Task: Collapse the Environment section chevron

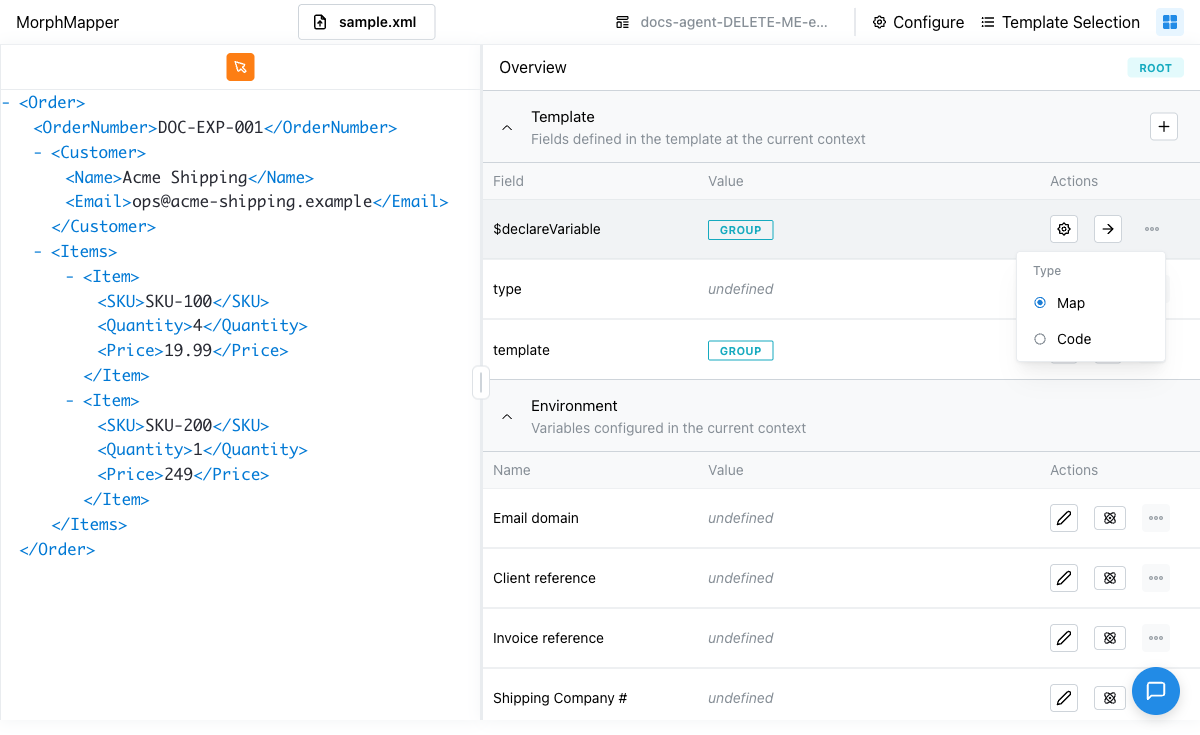Action: point(507,417)
